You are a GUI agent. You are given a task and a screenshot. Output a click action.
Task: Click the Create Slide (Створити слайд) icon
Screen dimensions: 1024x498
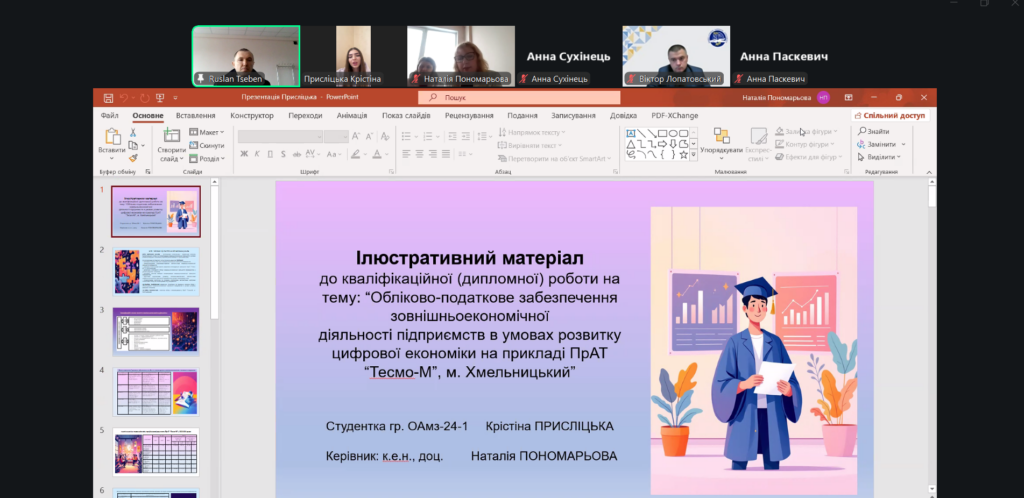point(171,137)
